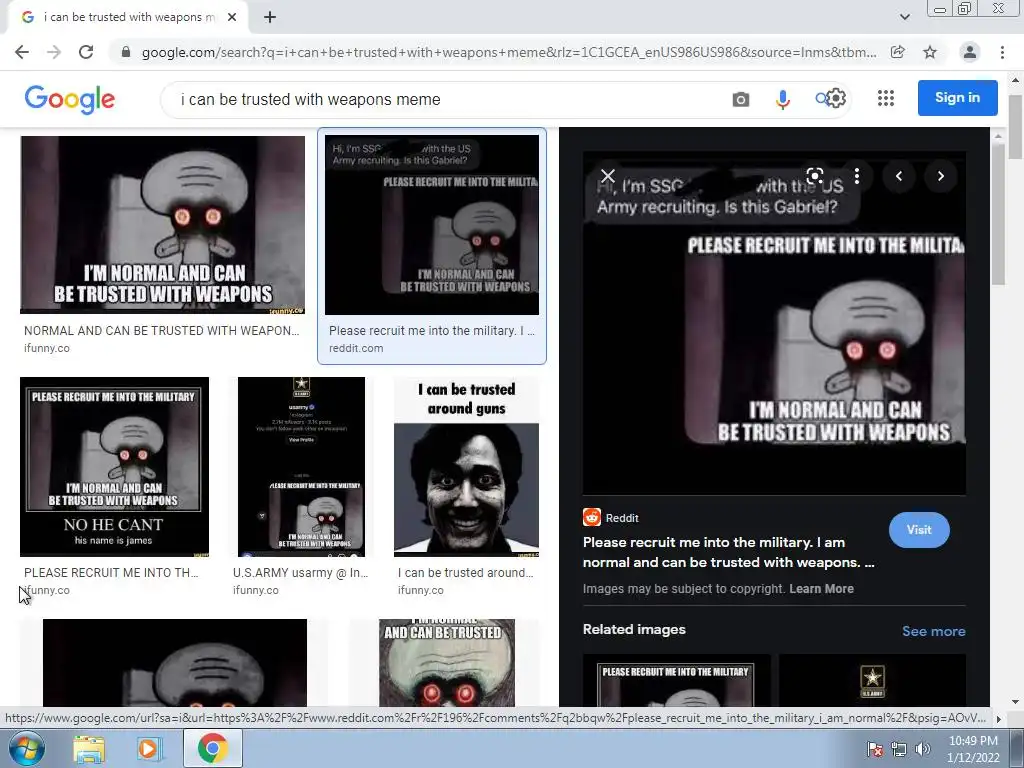This screenshot has width=1024, height=768.
Task: Open Windows Media Player from taskbar
Action: (148, 748)
